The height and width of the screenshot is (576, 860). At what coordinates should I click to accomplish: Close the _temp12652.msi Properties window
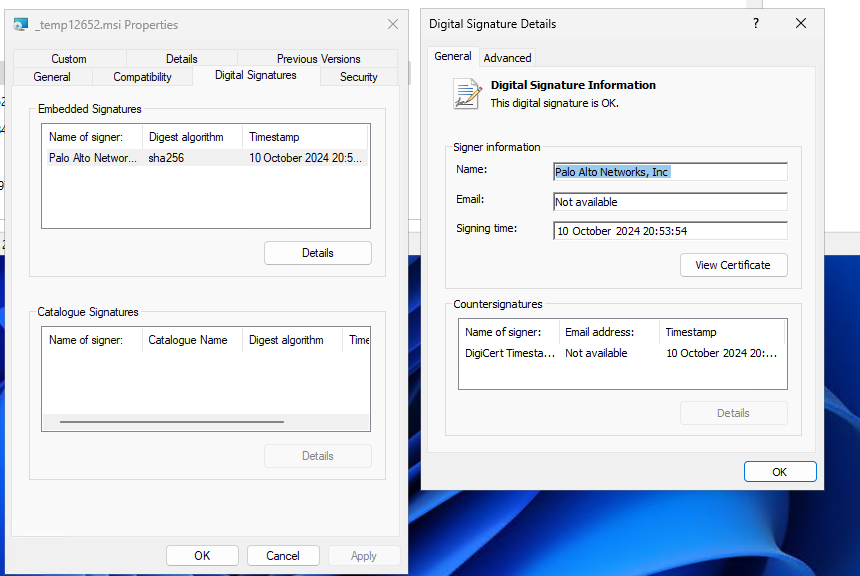(393, 24)
